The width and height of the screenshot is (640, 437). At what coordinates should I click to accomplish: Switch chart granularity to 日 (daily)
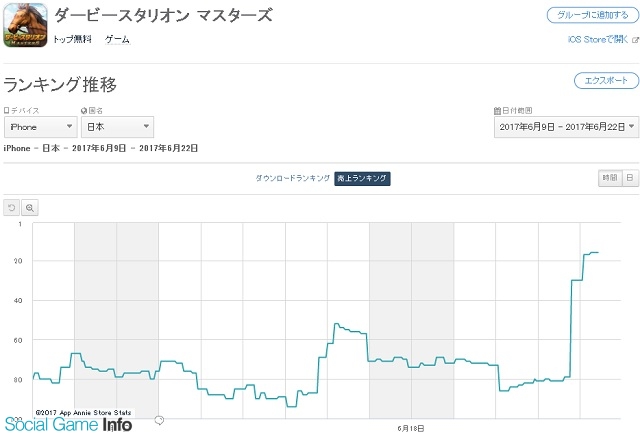click(630, 178)
